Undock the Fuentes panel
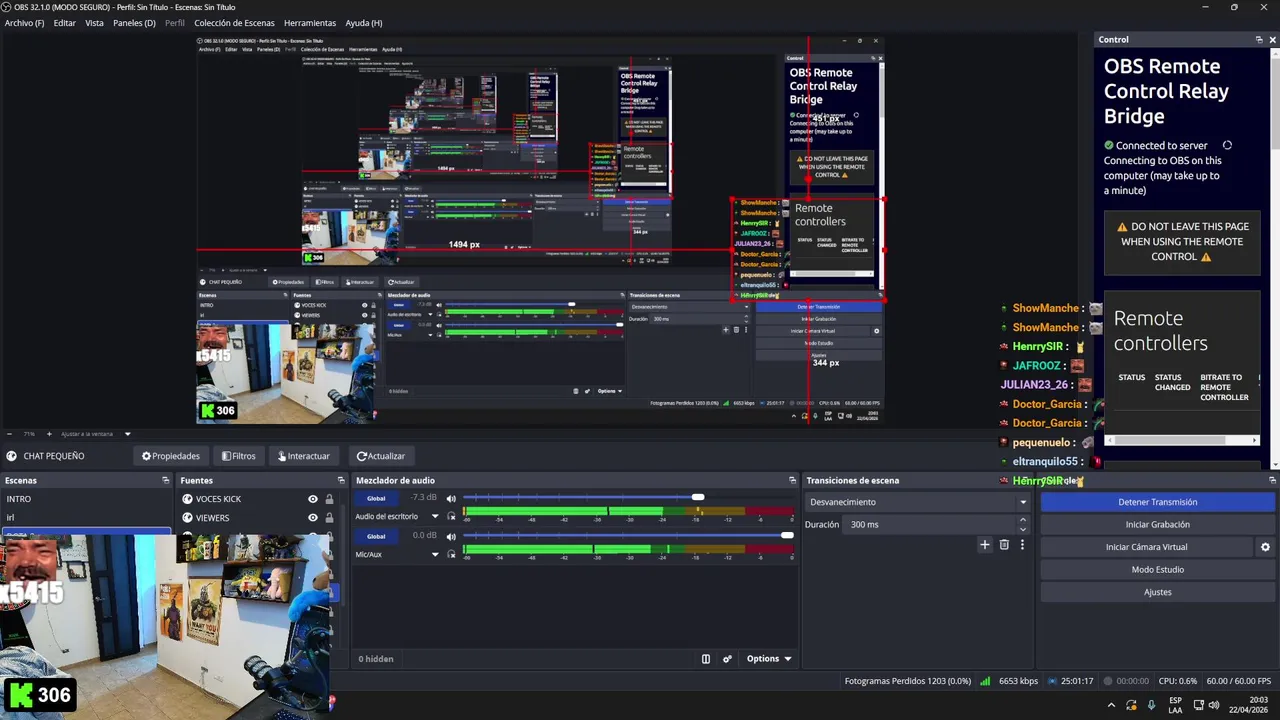 point(341,481)
